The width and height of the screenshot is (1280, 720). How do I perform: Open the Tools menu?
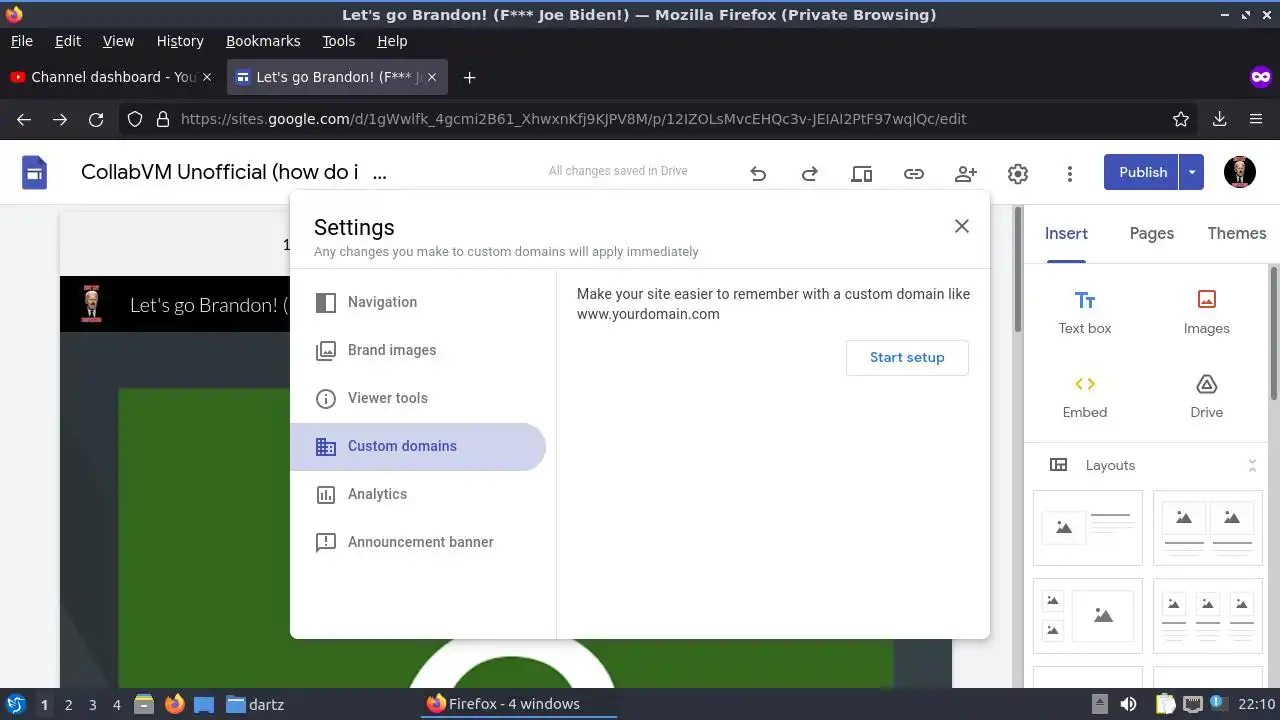pos(339,41)
